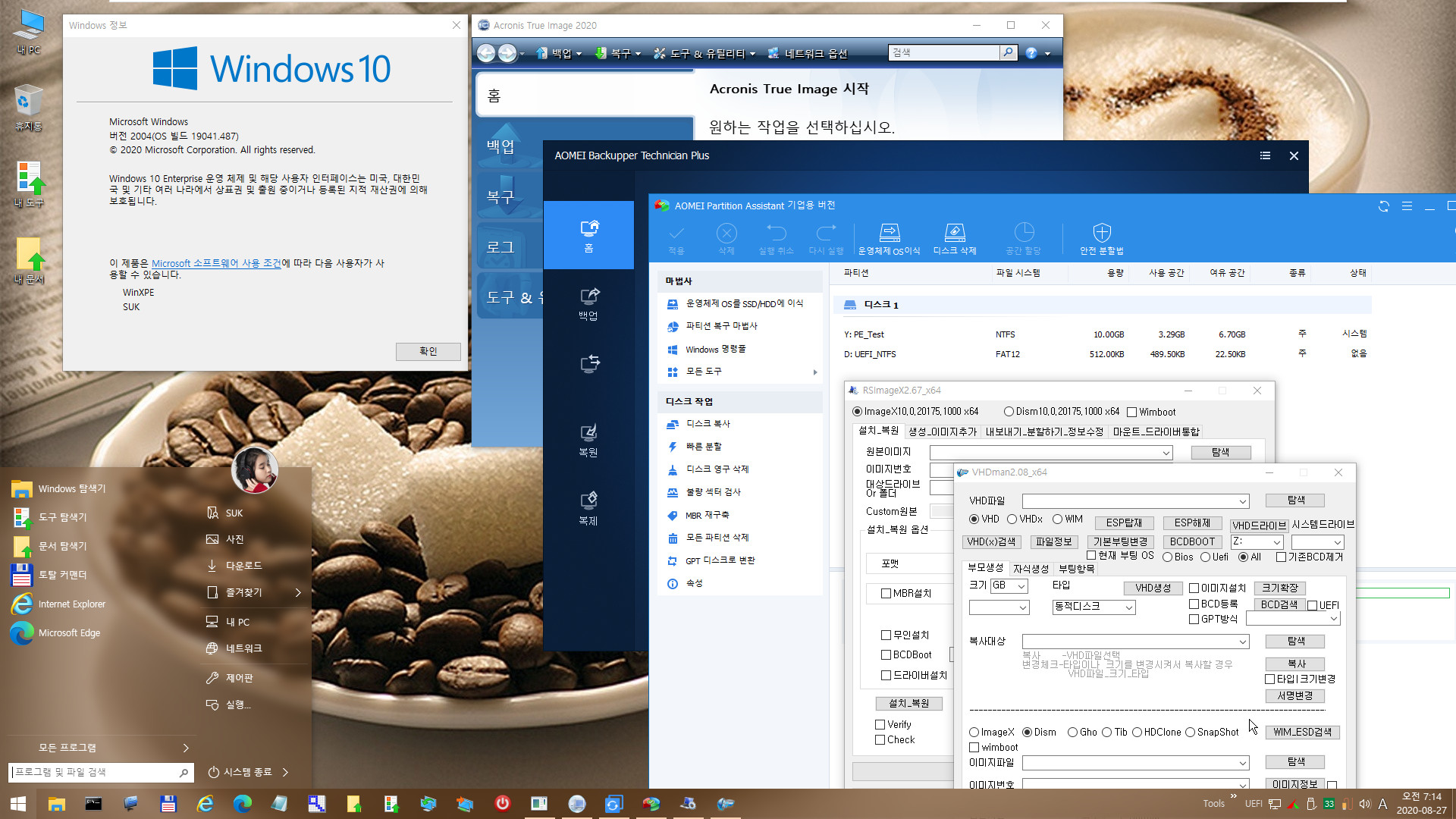
Task: Switch to 자식생성 tab in VHDman
Action: point(1031,569)
